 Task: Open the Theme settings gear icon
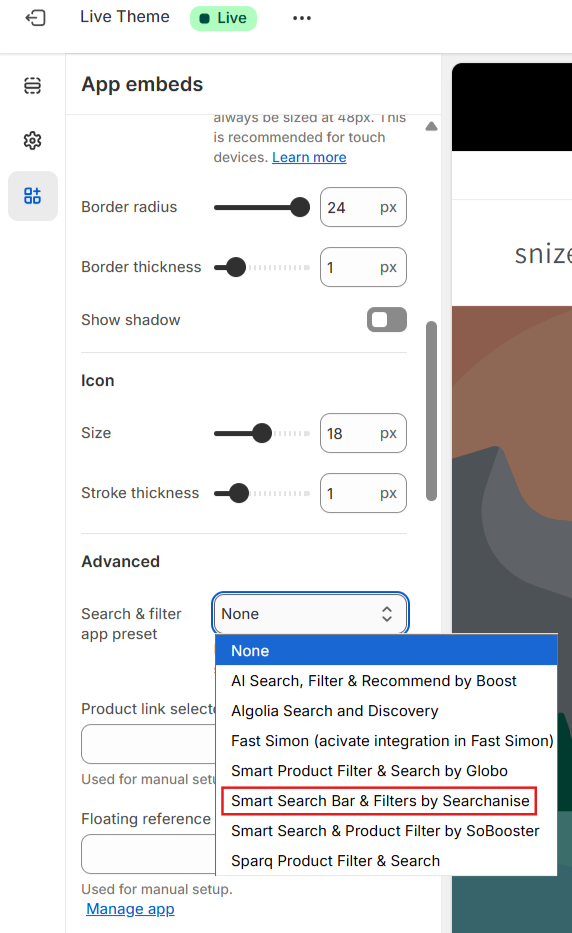point(33,140)
